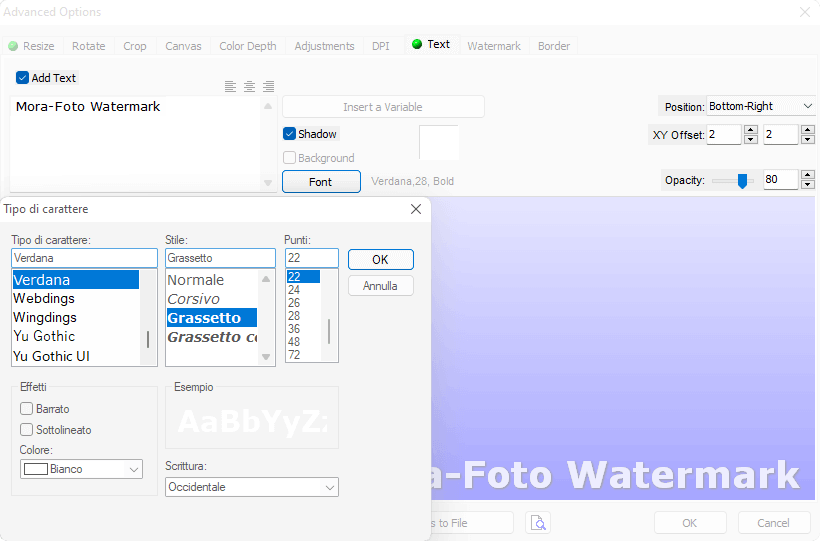Switch to the Crop tab
The image size is (820, 541).
coord(135,46)
